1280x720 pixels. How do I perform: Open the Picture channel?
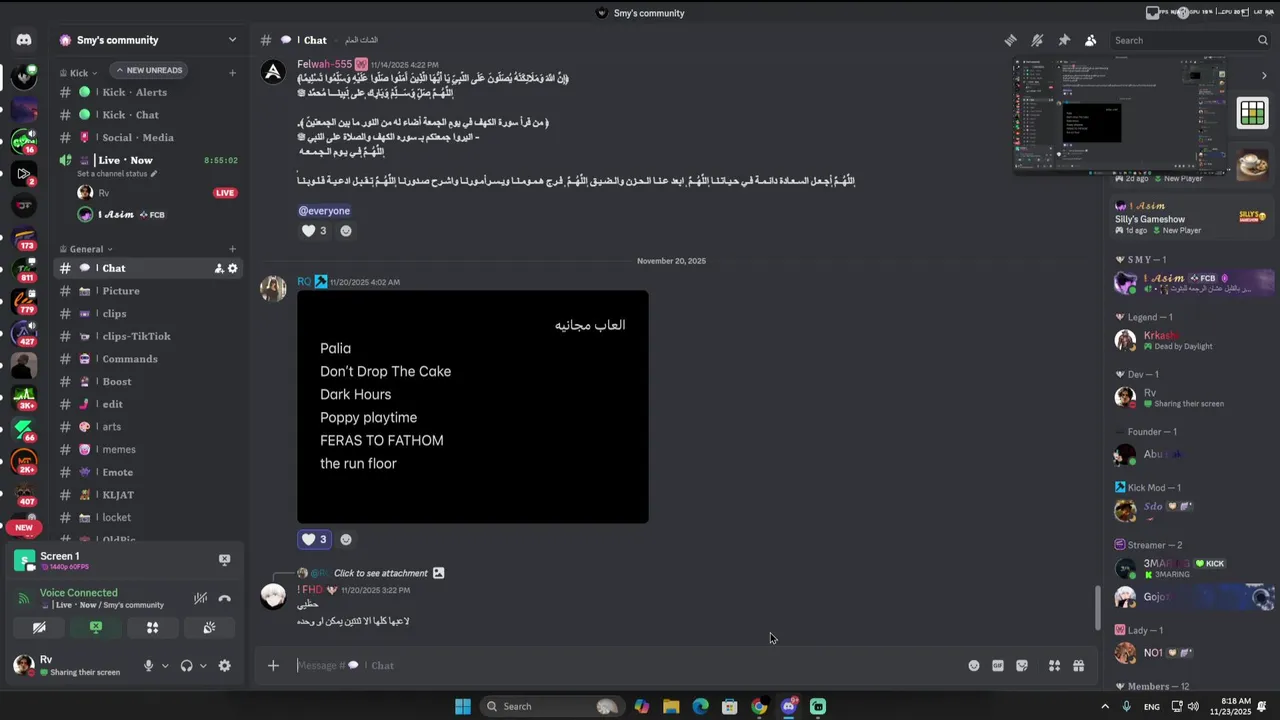(148, 291)
